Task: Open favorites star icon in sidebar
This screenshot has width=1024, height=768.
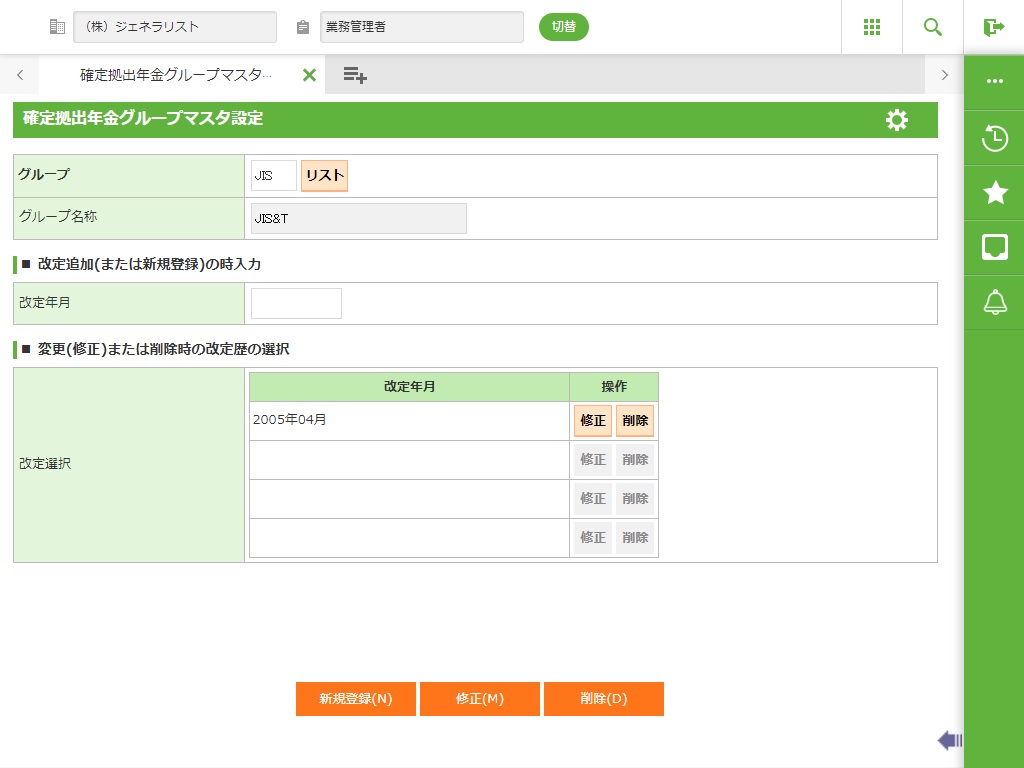Action: (x=994, y=193)
